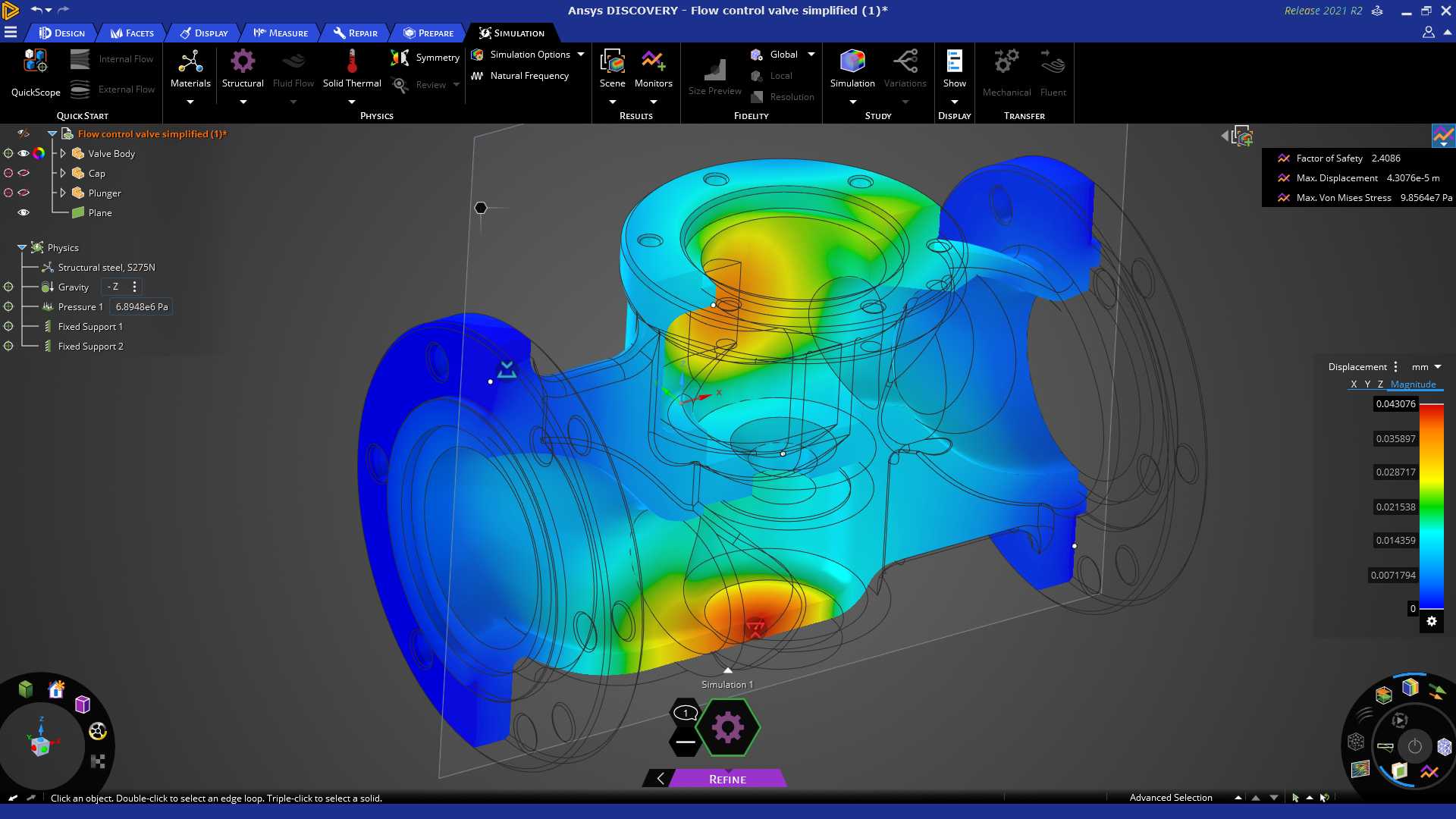Switch to the Facets tab
The height and width of the screenshot is (819, 1456).
133,33
